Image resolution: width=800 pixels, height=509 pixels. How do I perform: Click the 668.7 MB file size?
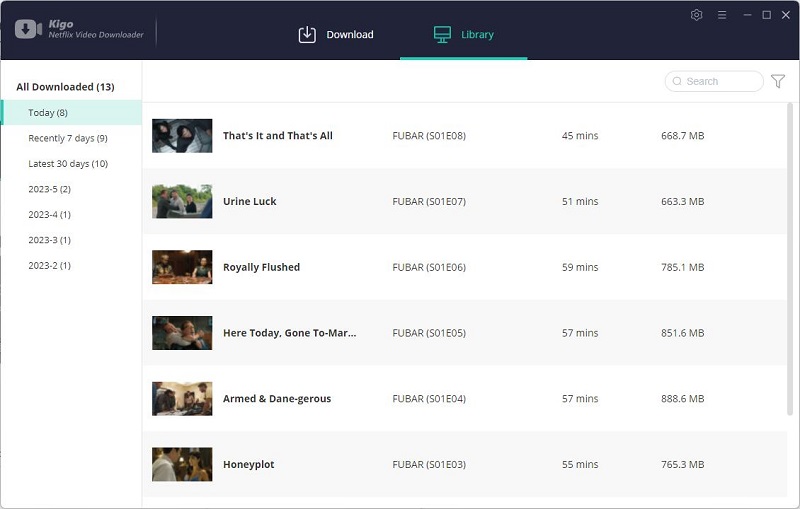tap(683, 136)
